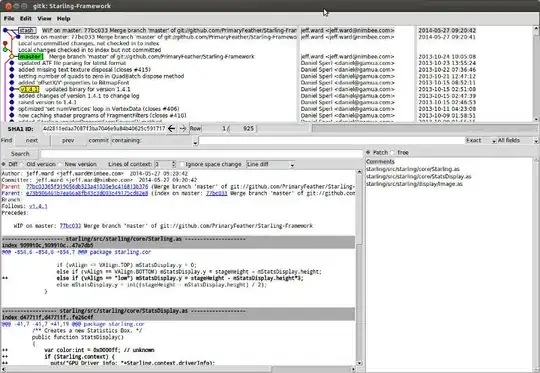Select the red uncommitted changes node
The image size is (540, 373).
[5, 43]
